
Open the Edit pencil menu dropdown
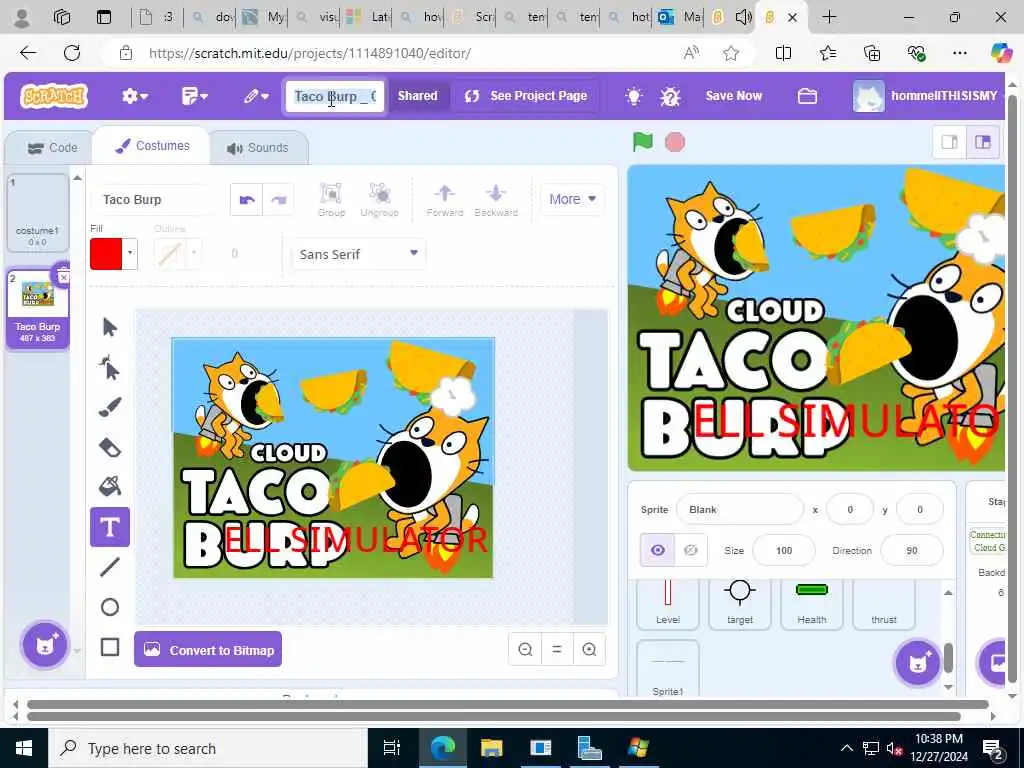click(256, 96)
